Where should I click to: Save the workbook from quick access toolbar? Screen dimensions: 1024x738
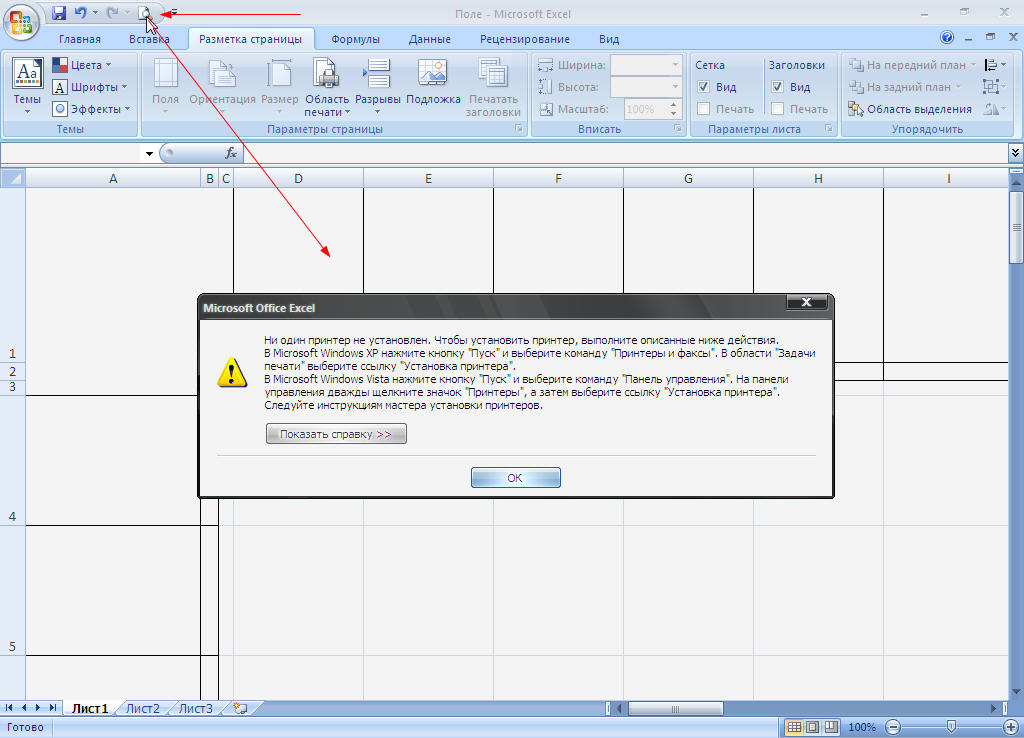pos(59,13)
